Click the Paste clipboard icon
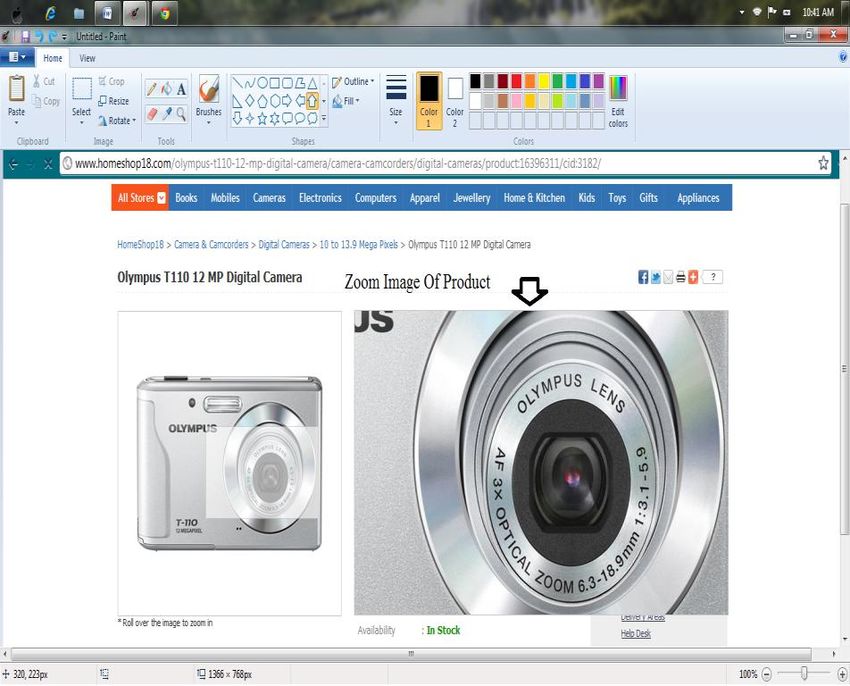The height and width of the screenshot is (686, 850). coord(17,88)
